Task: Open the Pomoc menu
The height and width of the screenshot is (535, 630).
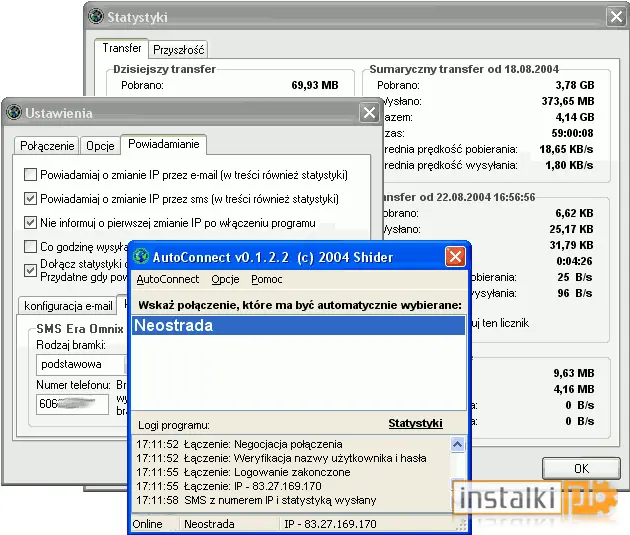Action: [x=267, y=279]
